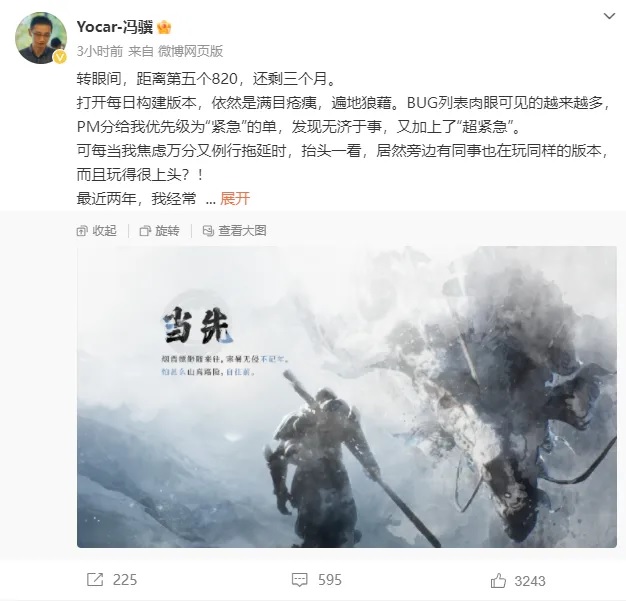Click the yellow verified V badge
Screen dimensions: 626x601
(x=60, y=58)
